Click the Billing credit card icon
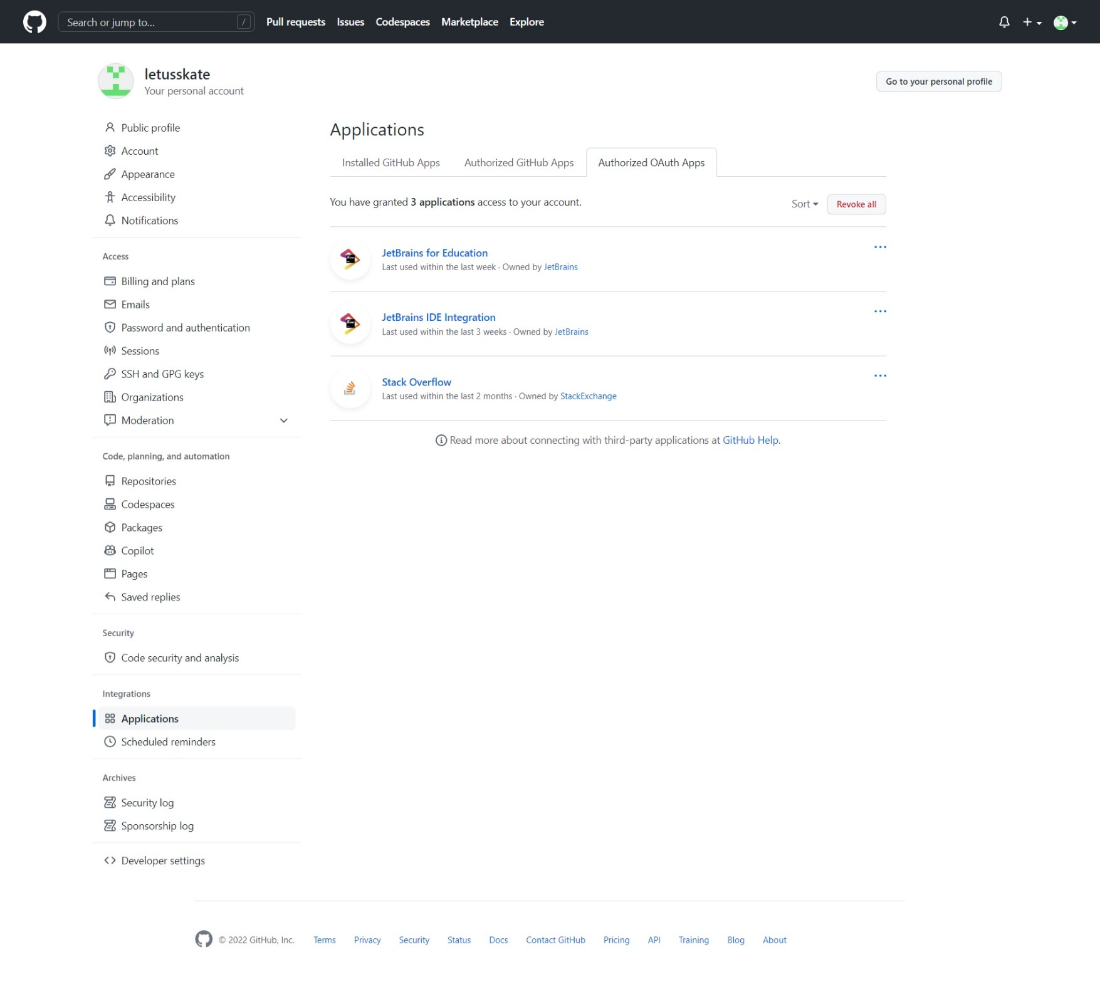Image resolution: width=1100 pixels, height=984 pixels. [x=109, y=281]
